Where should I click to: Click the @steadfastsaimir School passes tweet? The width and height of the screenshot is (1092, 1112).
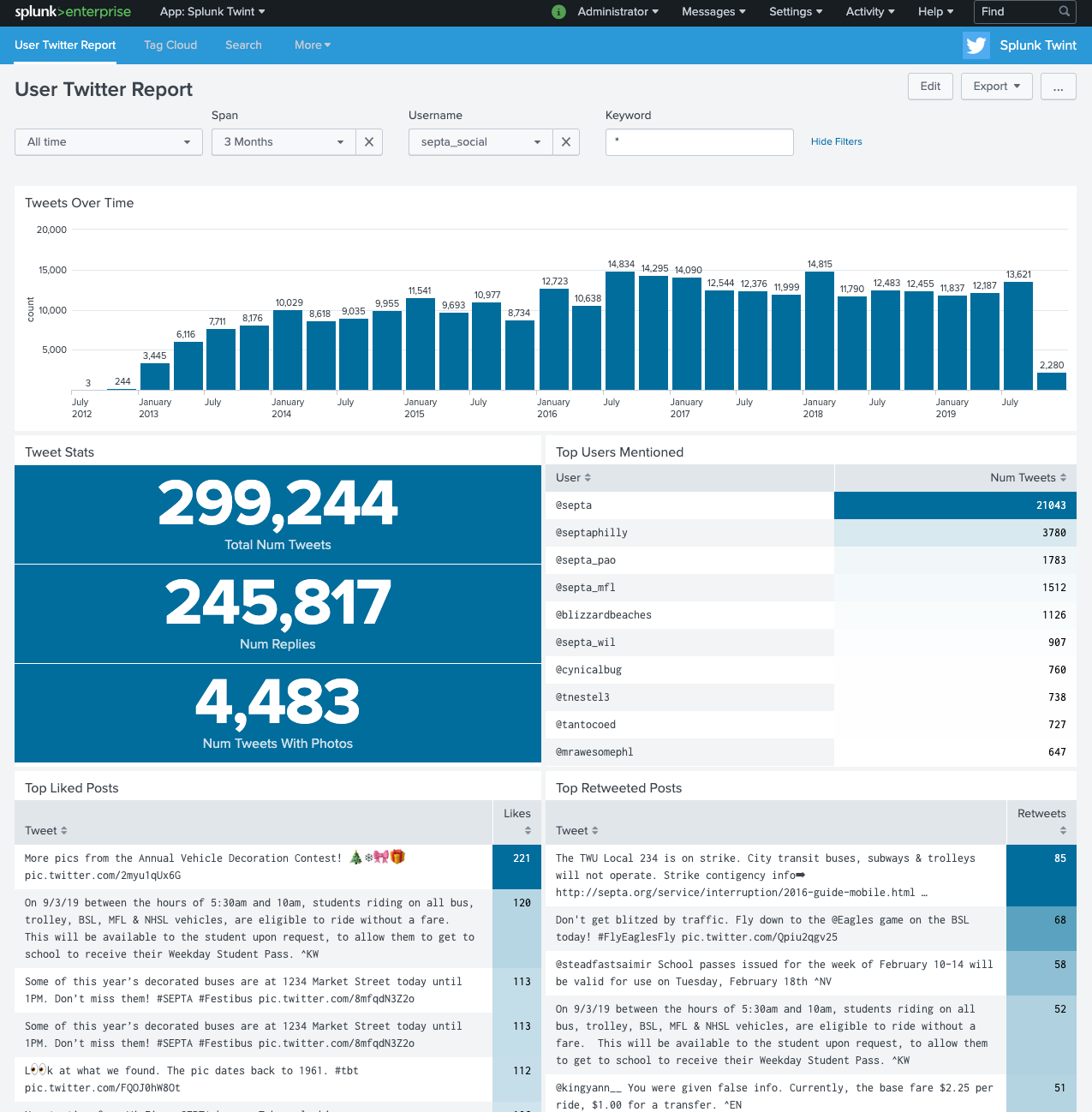point(775,973)
